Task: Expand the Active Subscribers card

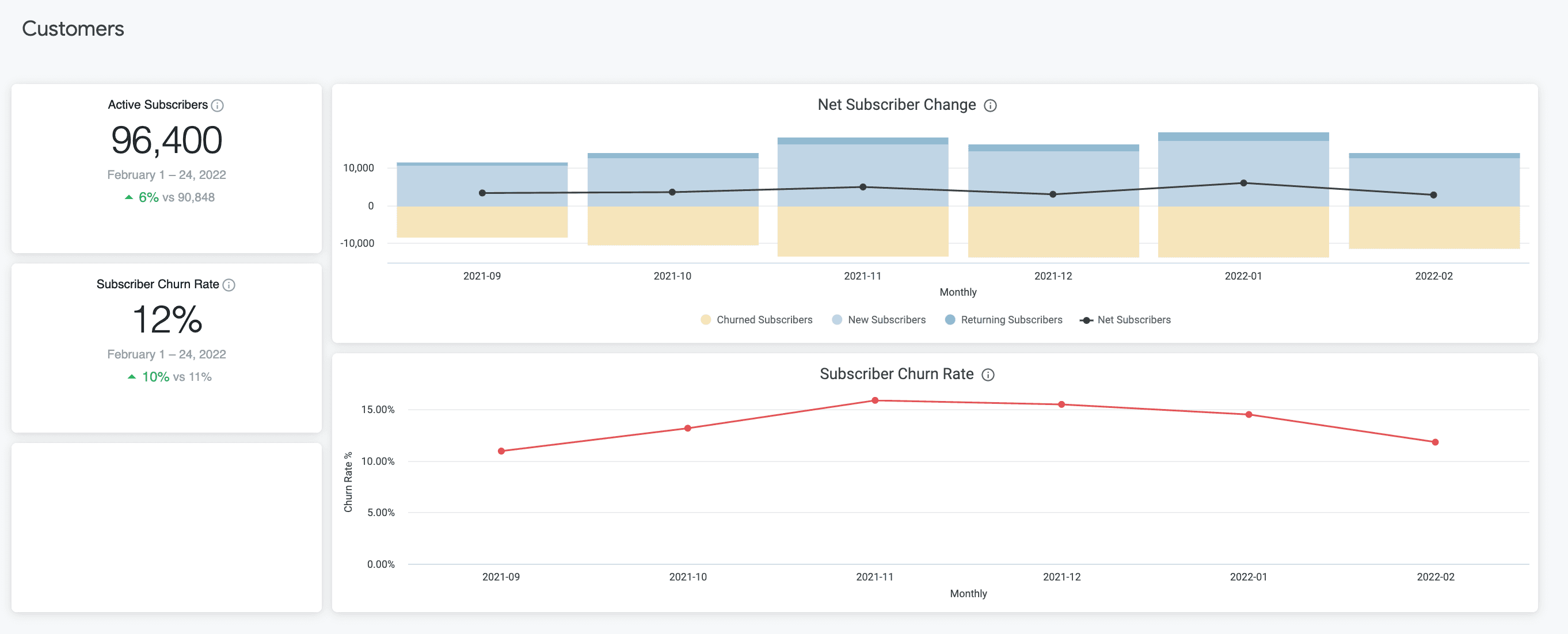Action: 166,170
